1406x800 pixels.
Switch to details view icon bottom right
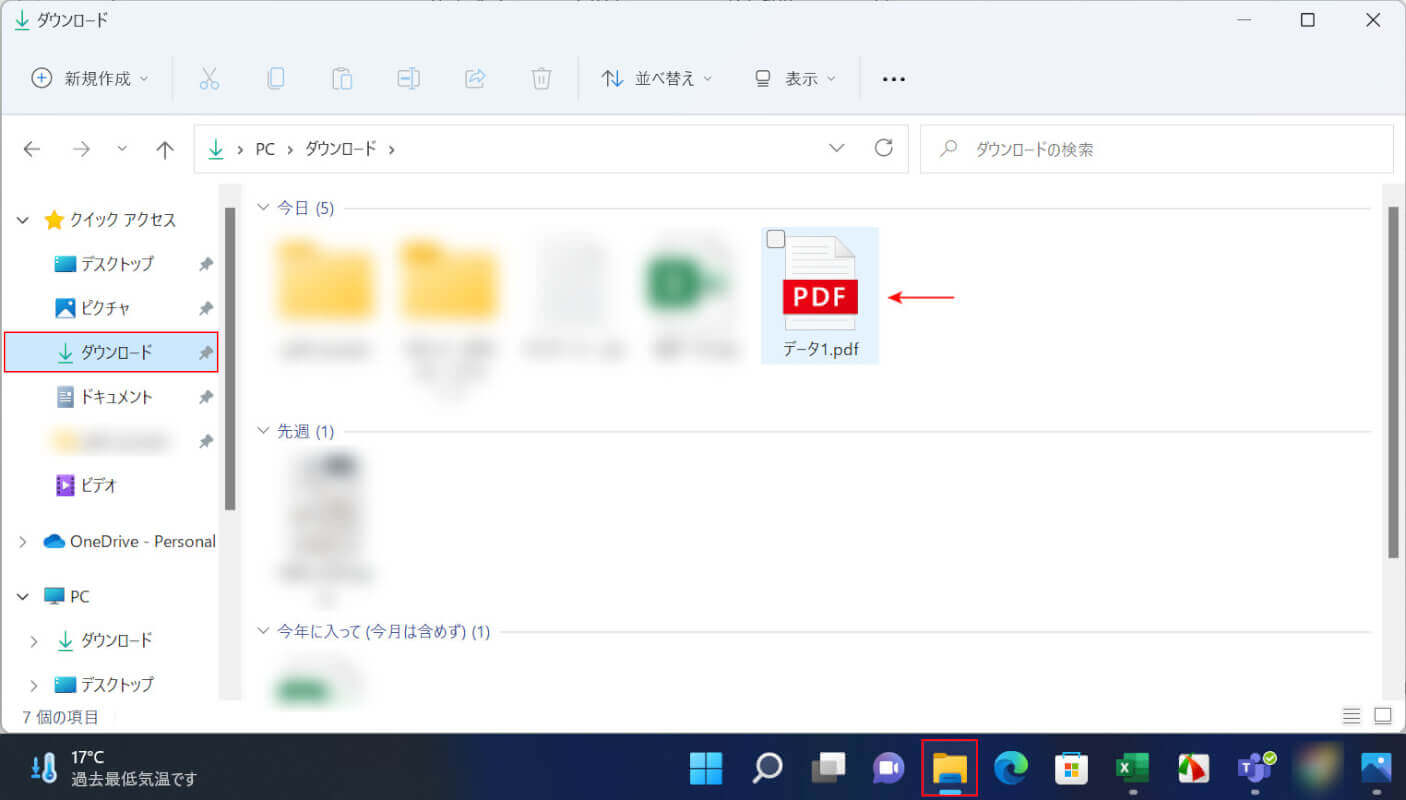(x=1351, y=716)
